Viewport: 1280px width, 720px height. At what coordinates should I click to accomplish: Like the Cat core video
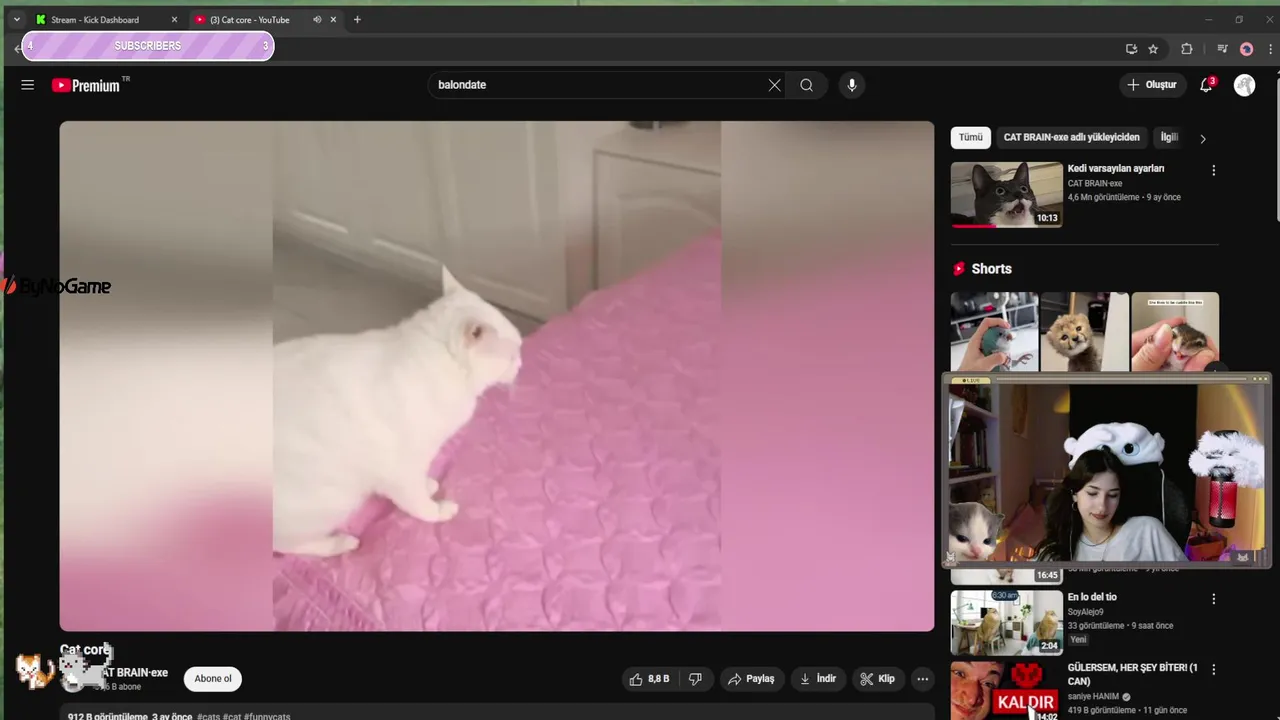[x=649, y=679]
